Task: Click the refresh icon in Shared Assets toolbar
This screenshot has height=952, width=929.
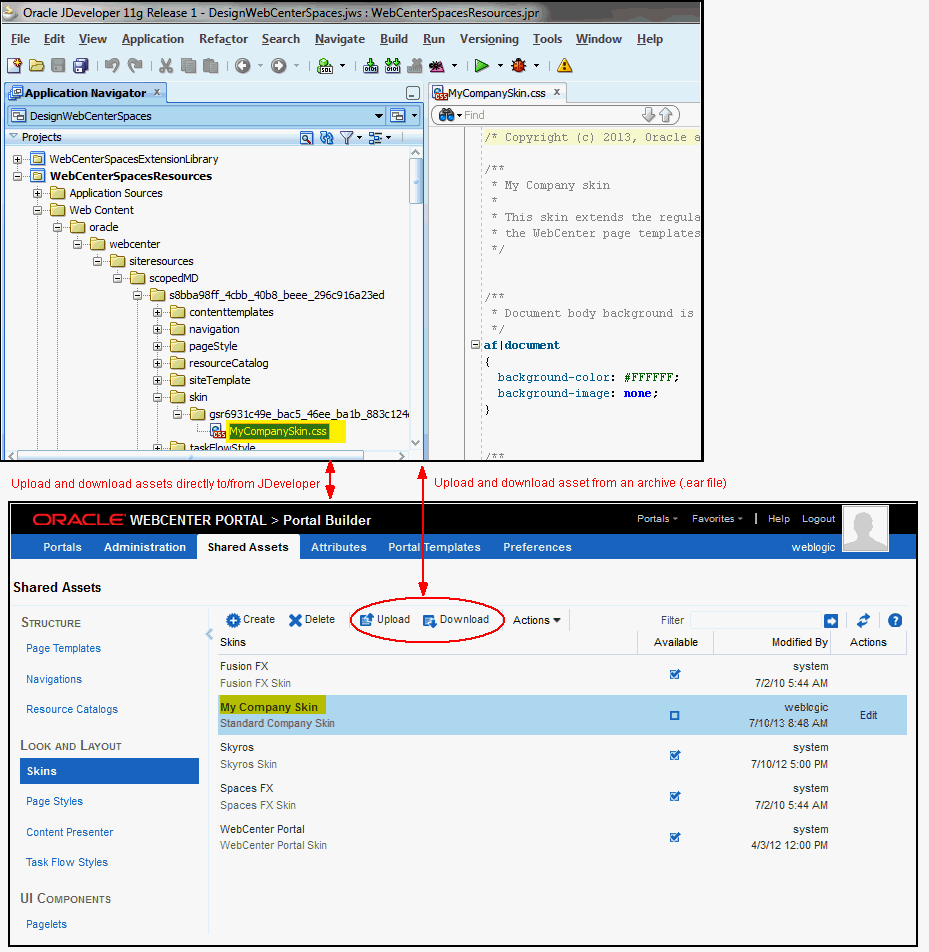Action: (863, 620)
